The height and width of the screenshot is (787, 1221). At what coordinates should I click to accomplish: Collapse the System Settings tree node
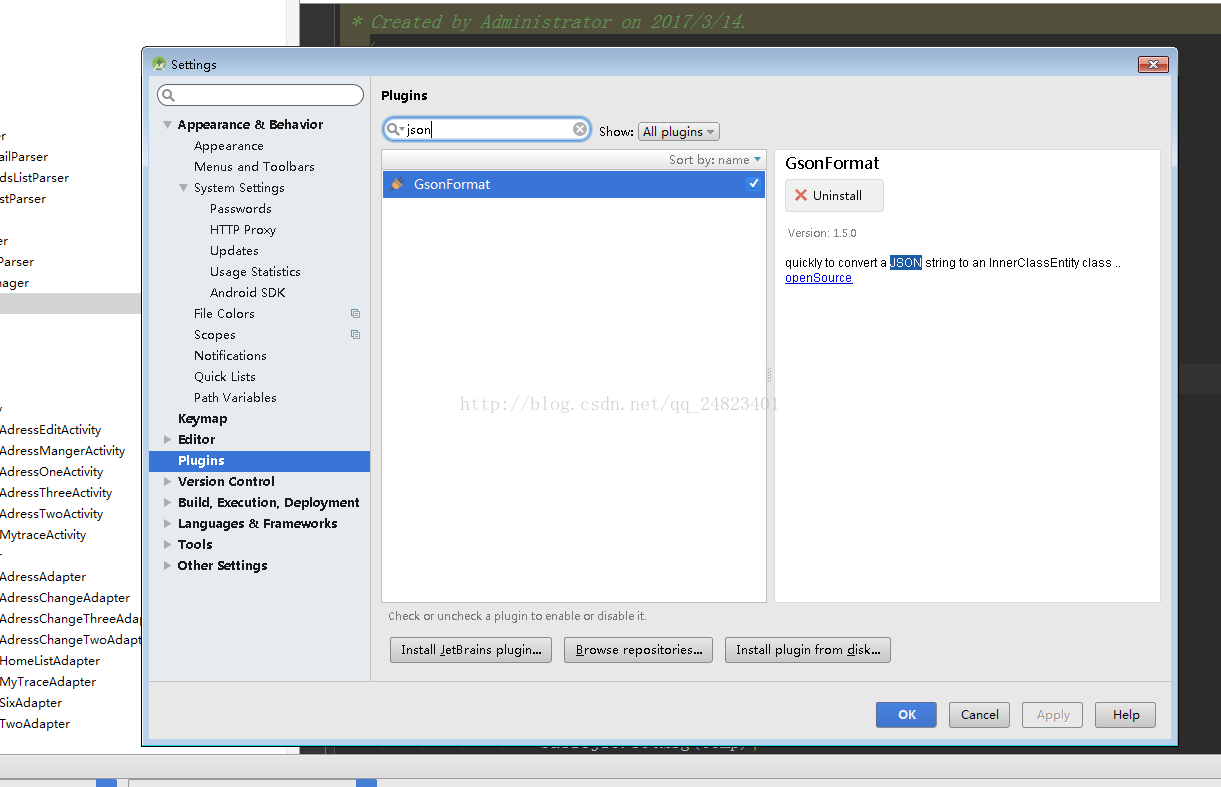(184, 188)
